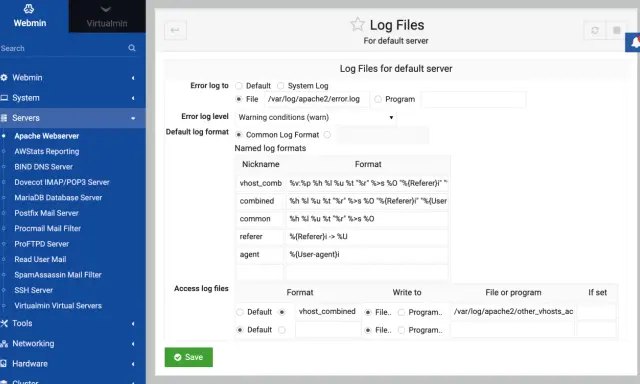Select Program option for Error log
Viewport: 640px width, 384px height.
click(x=378, y=99)
